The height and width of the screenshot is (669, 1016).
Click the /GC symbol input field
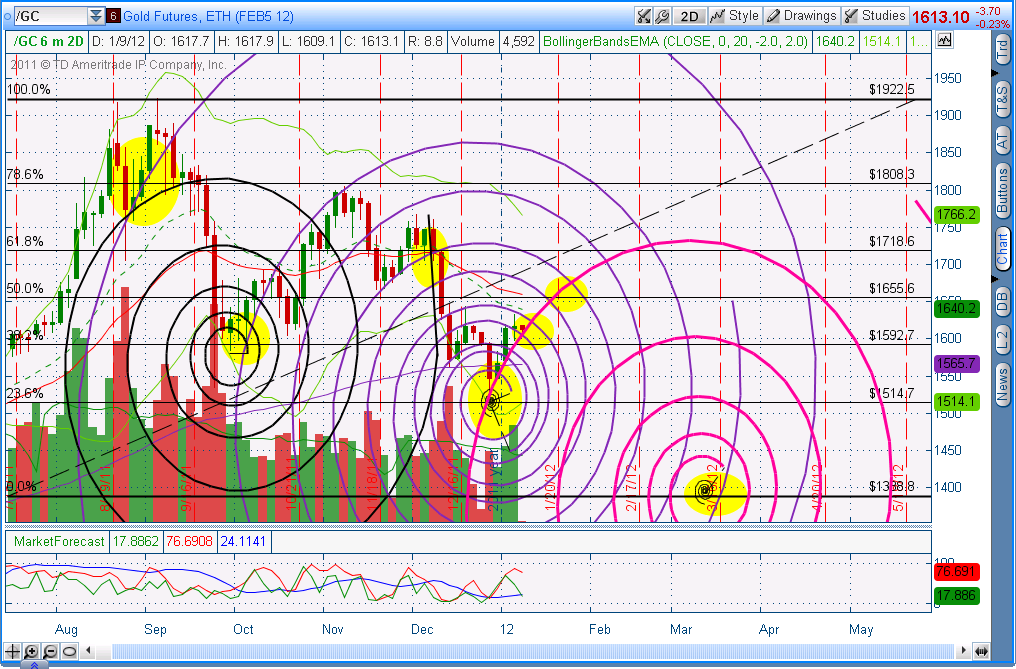[x=49, y=16]
